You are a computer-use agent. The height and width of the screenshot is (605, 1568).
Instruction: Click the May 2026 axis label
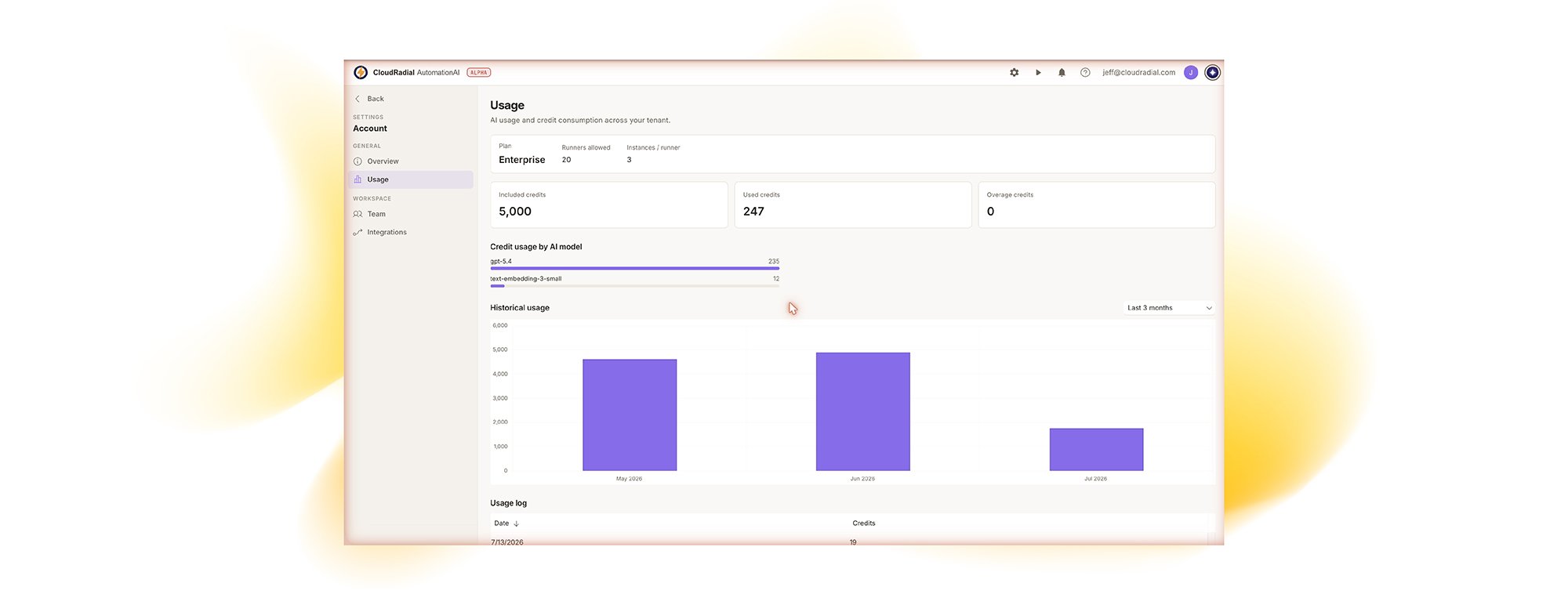tap(629, 479)
